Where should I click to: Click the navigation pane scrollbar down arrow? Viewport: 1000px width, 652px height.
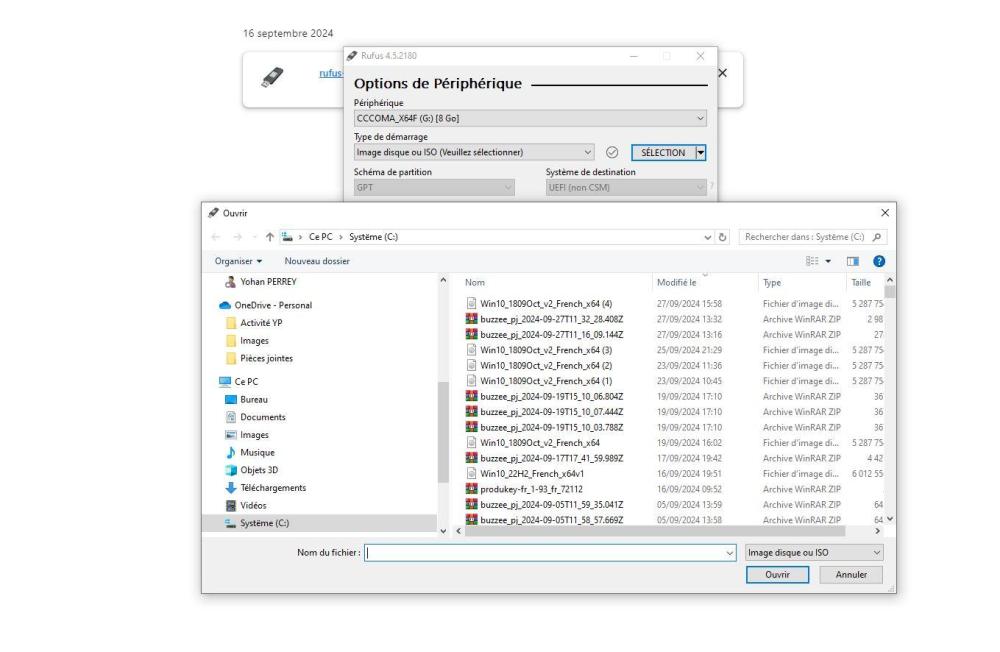pyautogui.click(x=443, y=531)
